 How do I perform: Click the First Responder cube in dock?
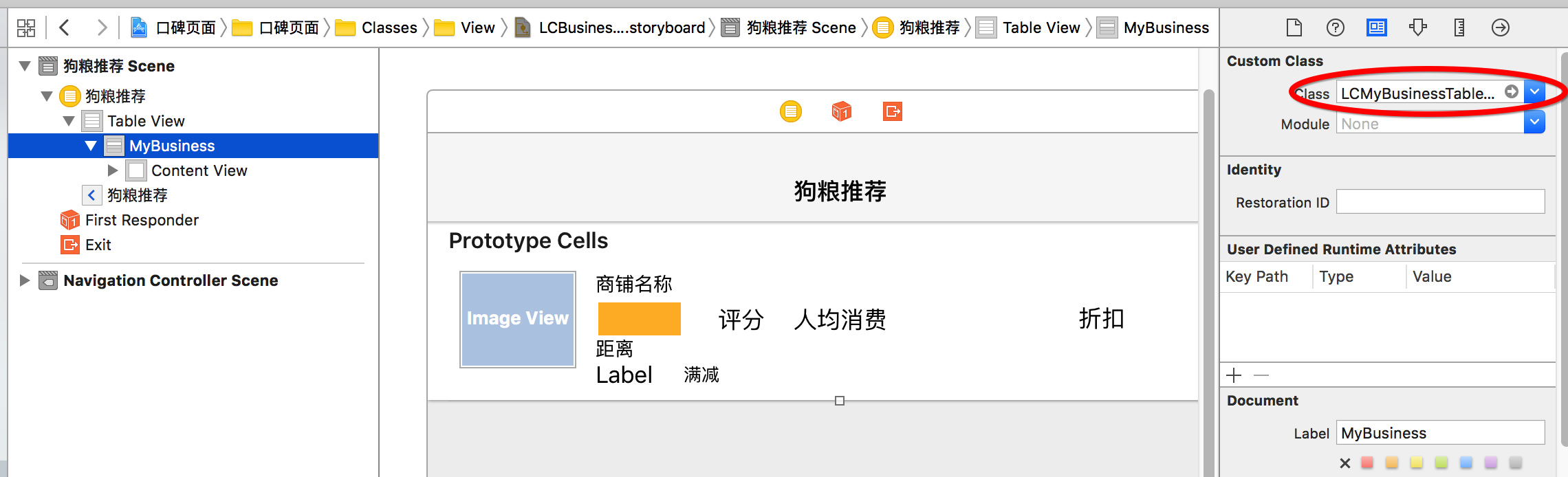click(x=841, y=111)
